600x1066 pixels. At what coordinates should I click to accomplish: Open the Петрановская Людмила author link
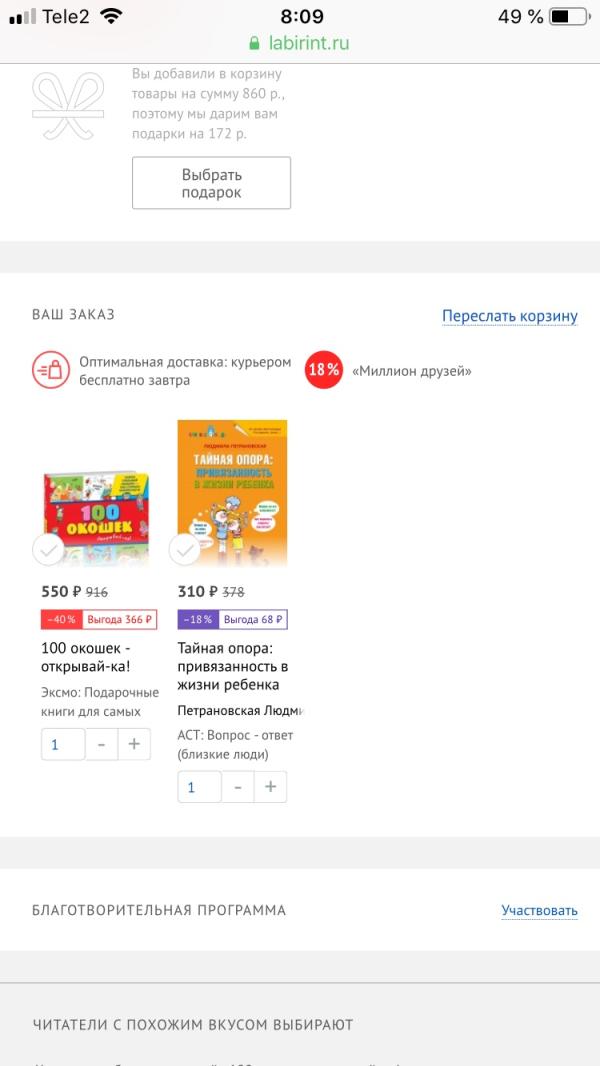[240, 710]
